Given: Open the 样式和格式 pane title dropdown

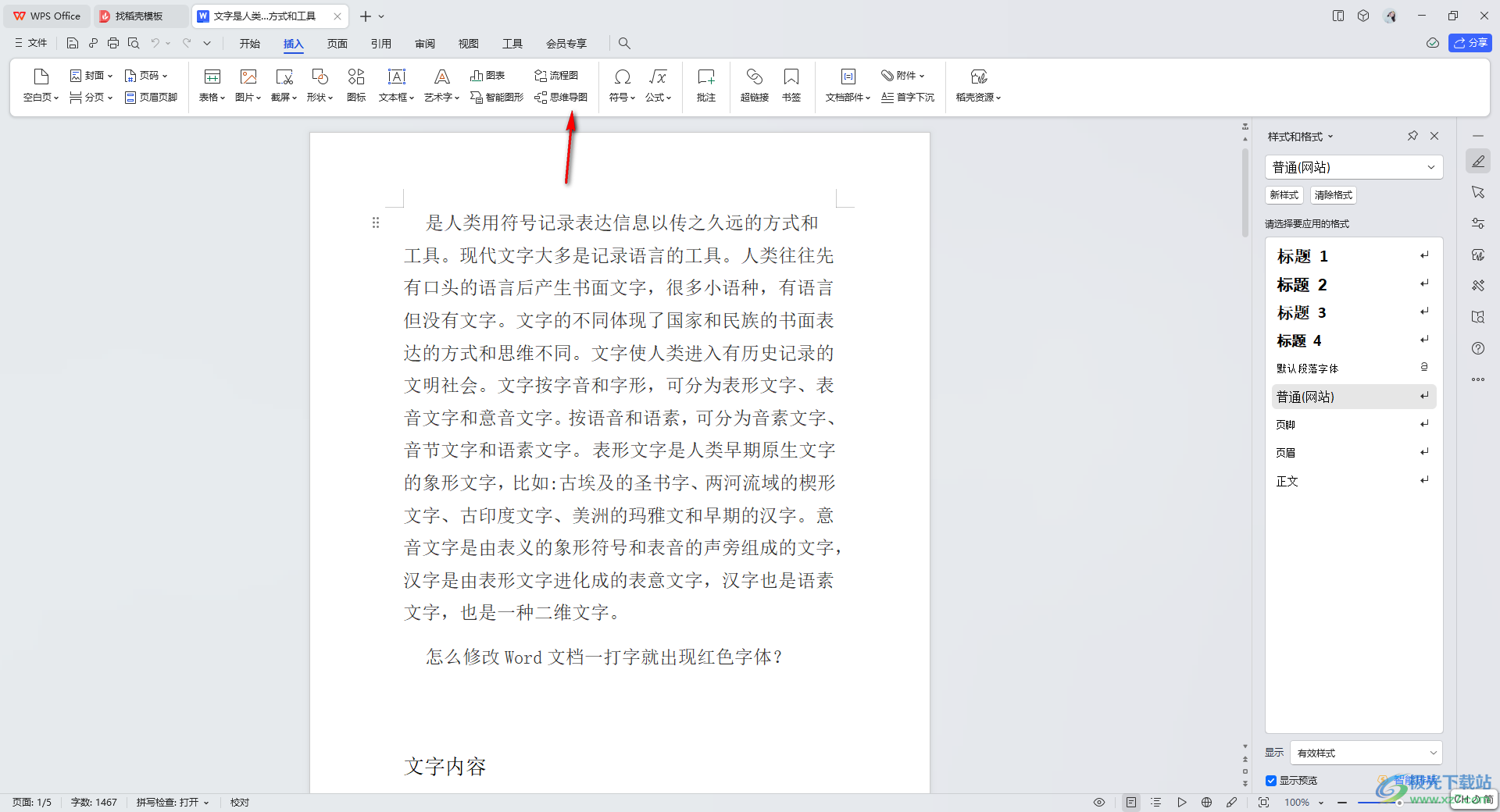Looking at the screenshot, I should [x=1301, y=137].
